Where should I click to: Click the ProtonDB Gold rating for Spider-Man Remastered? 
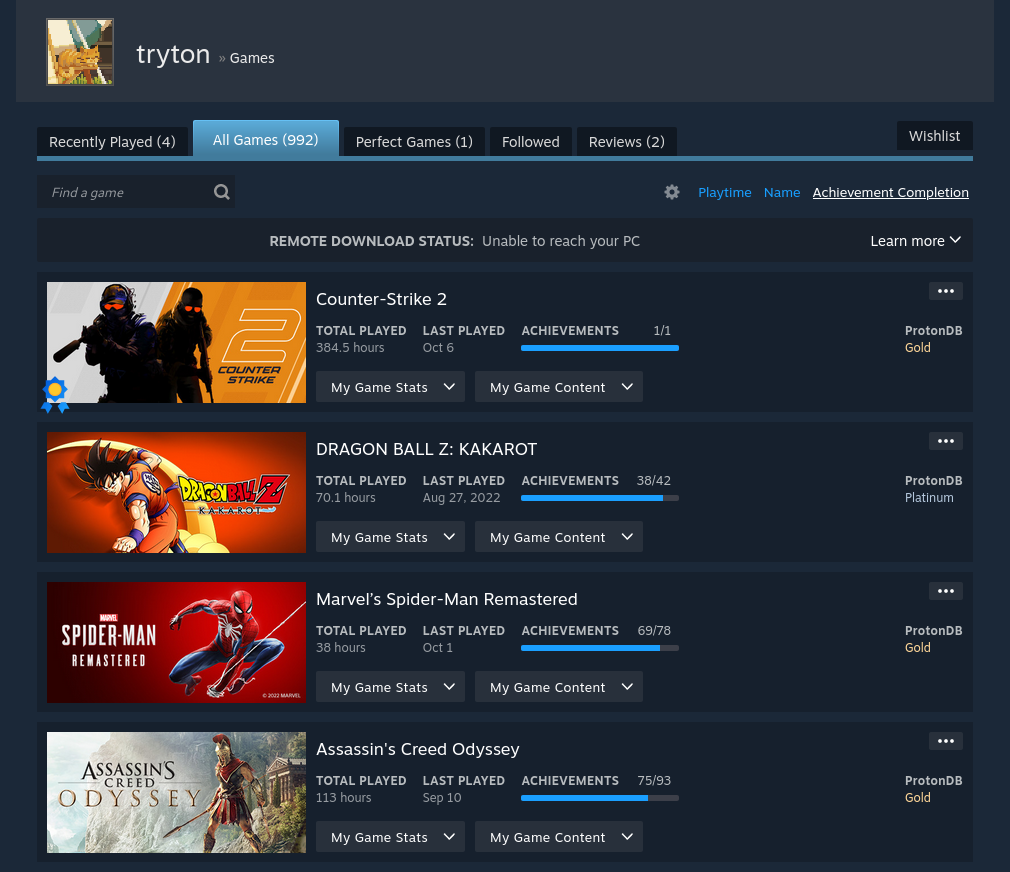(x=917, y=648)
